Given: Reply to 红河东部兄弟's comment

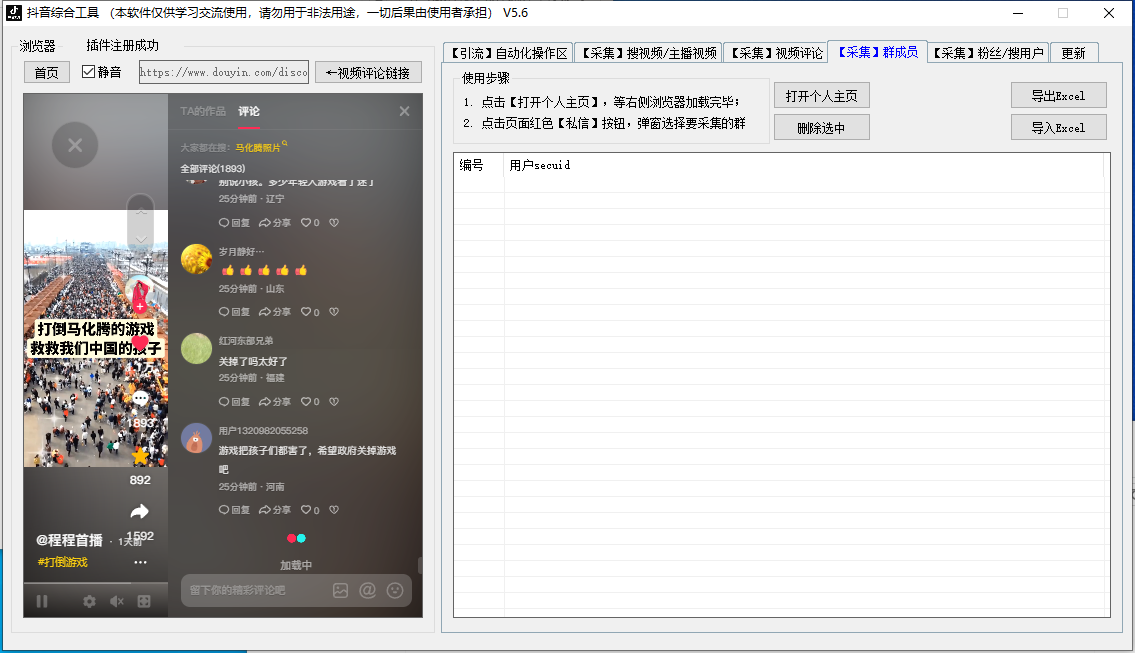Looking at the screenshot, I should tap(235, 402).
